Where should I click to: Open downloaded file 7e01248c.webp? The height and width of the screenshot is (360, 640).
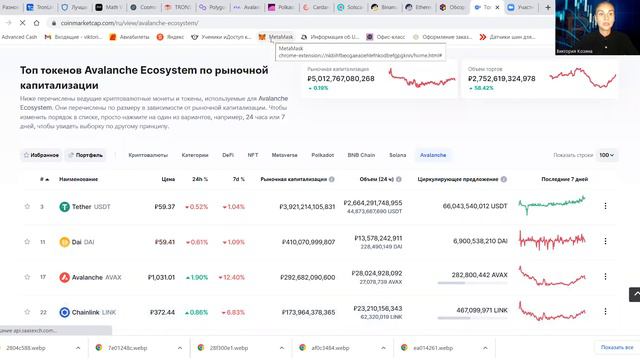[128, 348]
